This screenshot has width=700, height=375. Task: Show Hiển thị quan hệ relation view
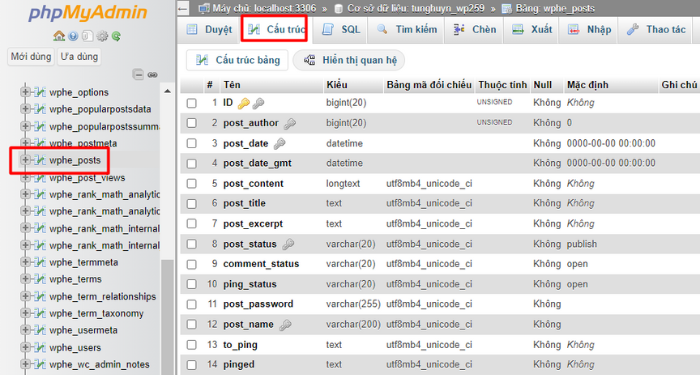coord(349,60)
